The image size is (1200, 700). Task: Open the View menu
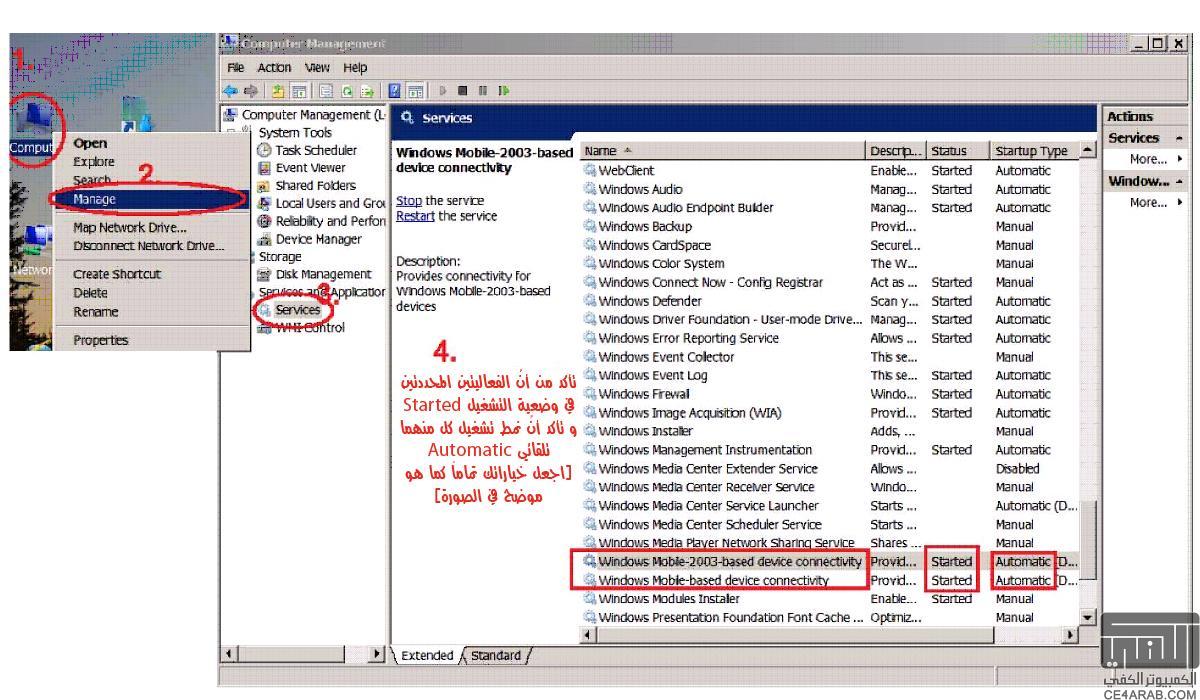(x=317, y=68)
